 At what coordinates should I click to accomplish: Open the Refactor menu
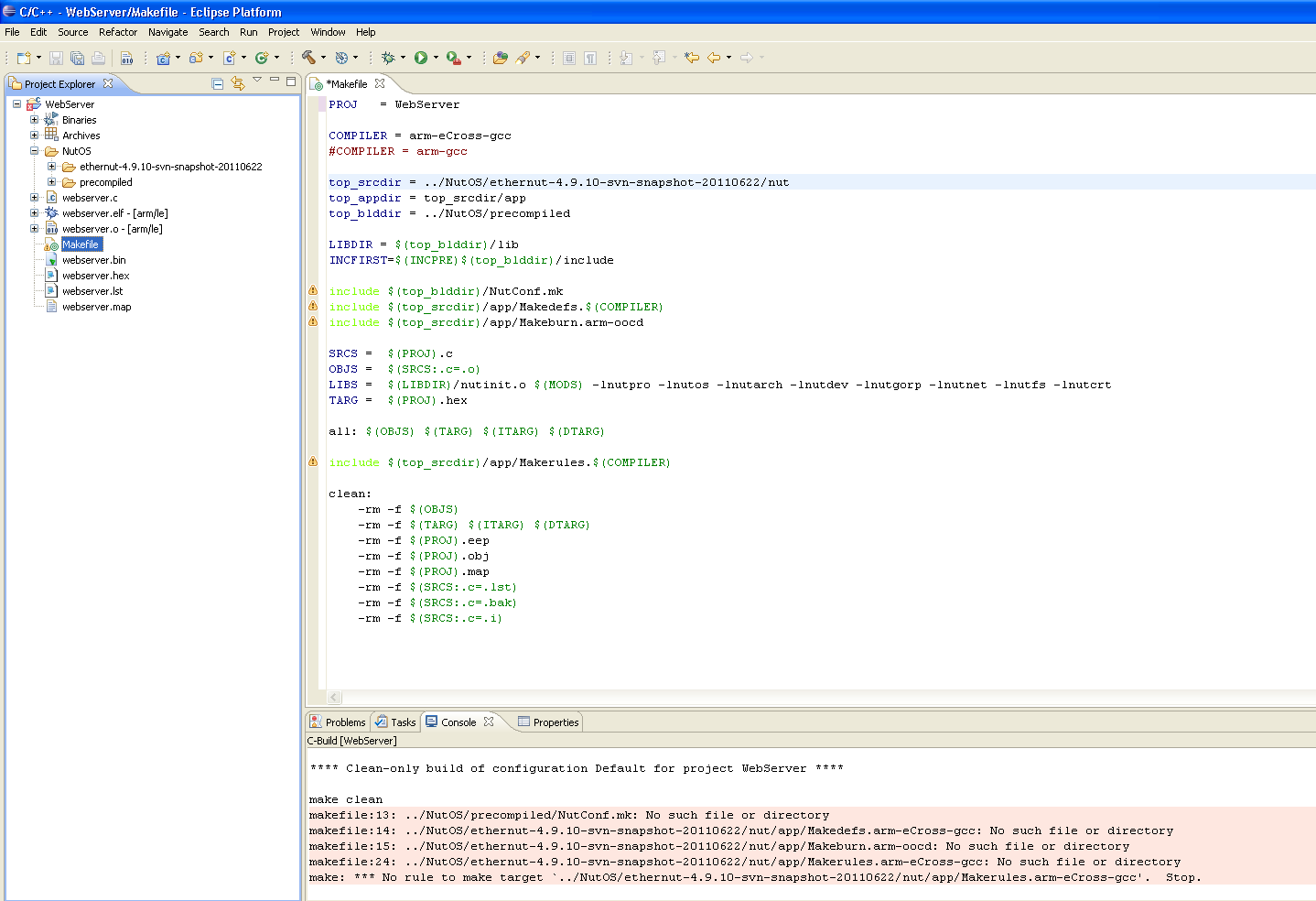coord(118,32)
